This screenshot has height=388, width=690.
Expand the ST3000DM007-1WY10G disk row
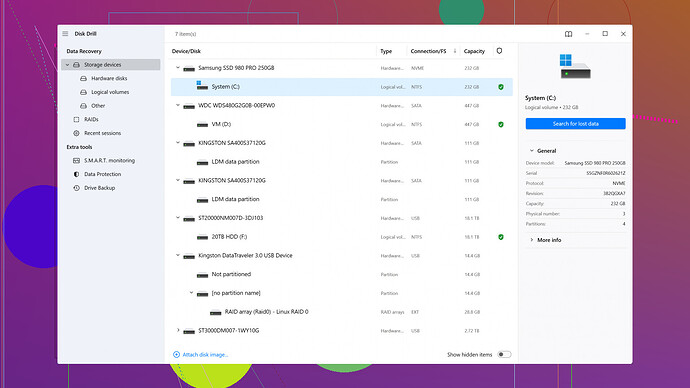178,330
